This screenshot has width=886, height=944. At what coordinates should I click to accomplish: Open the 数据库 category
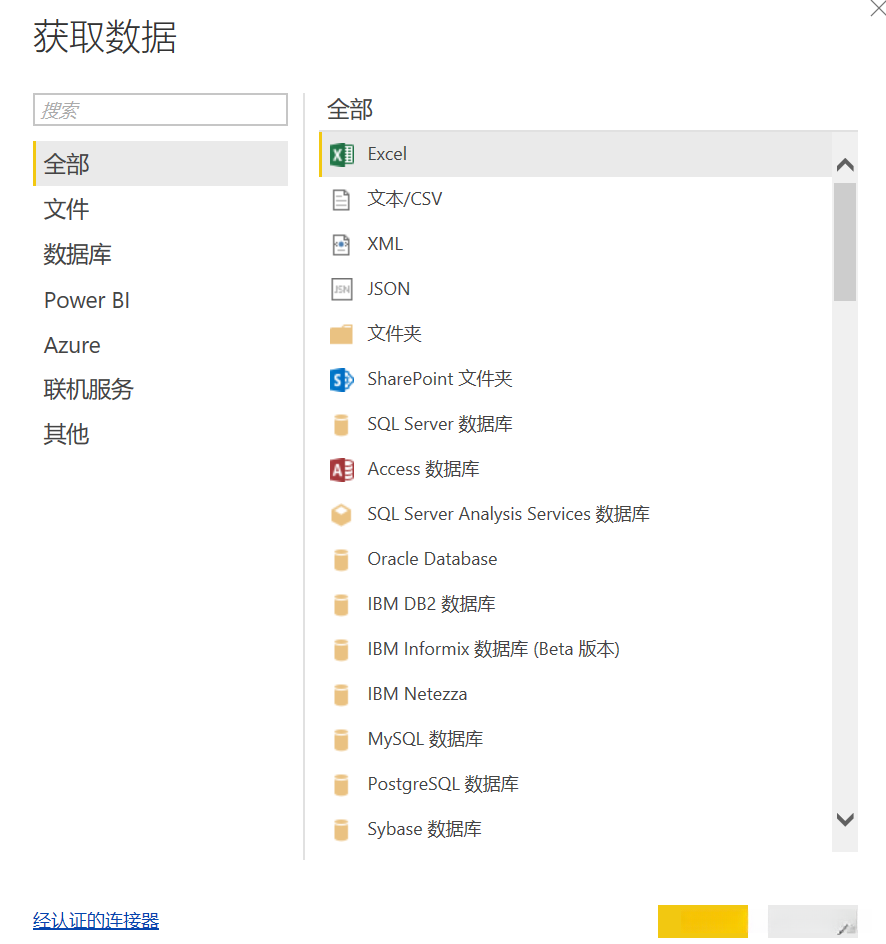tap(78, 255)
